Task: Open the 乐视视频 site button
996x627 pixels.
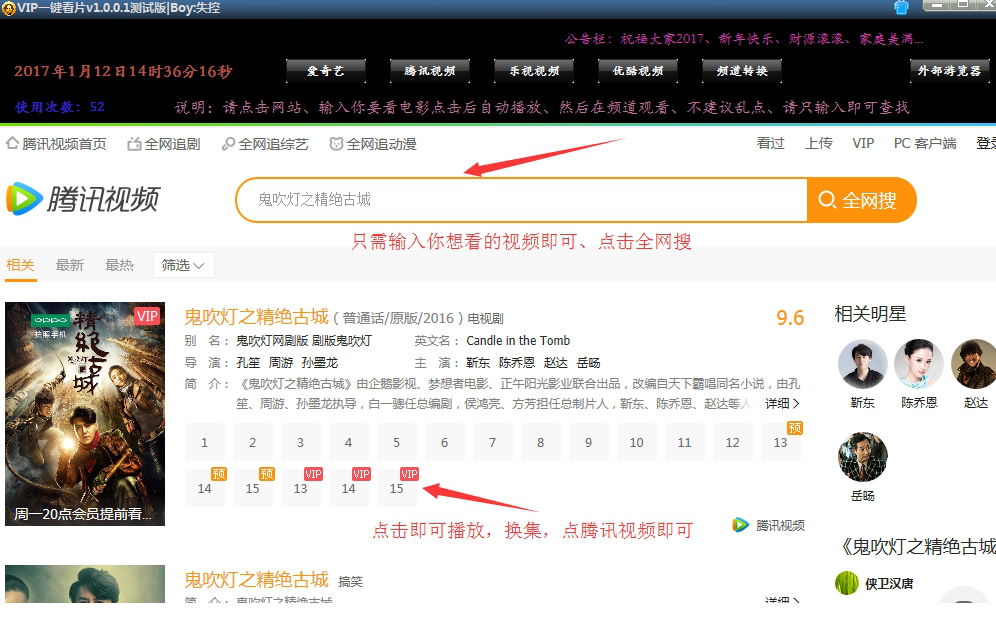Action: [x=534, y=71]
